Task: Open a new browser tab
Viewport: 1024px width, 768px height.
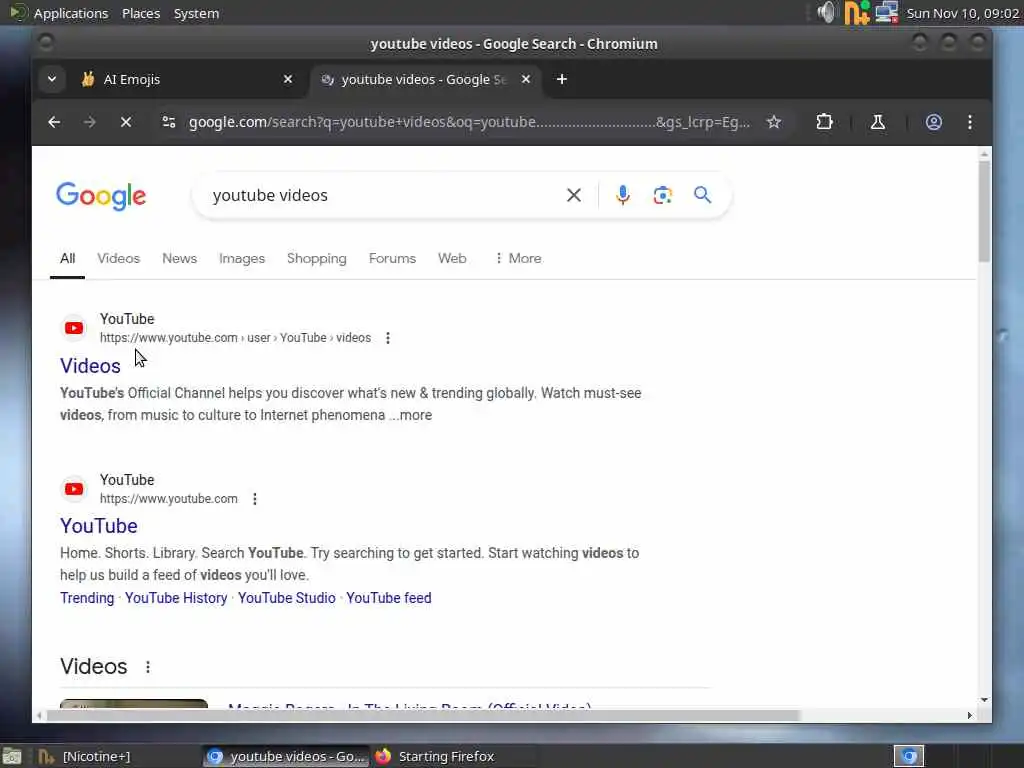Action: pos(562,79)
